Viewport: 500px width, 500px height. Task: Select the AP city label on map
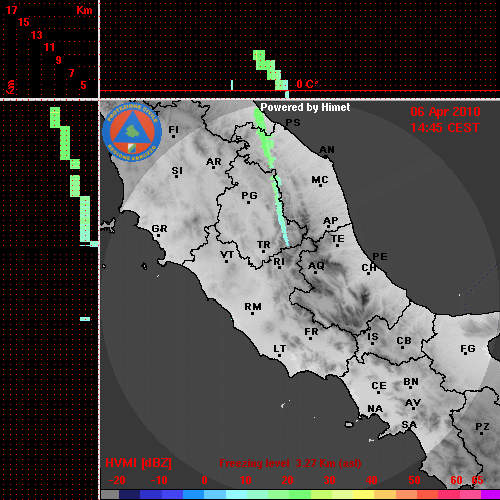pyautogui.click(x=330, y=221)
